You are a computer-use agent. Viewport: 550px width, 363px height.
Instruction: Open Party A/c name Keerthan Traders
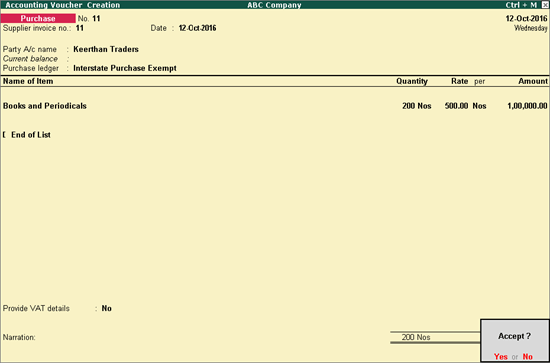click(x=106, y=49)
